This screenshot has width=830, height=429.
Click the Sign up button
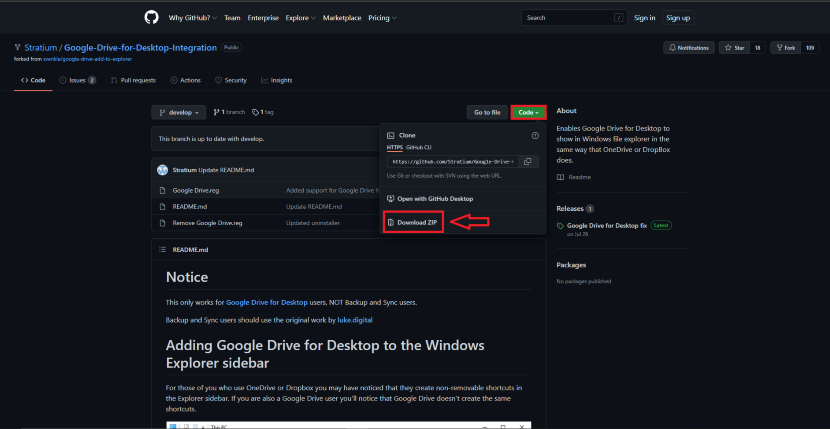pos(678,17)
